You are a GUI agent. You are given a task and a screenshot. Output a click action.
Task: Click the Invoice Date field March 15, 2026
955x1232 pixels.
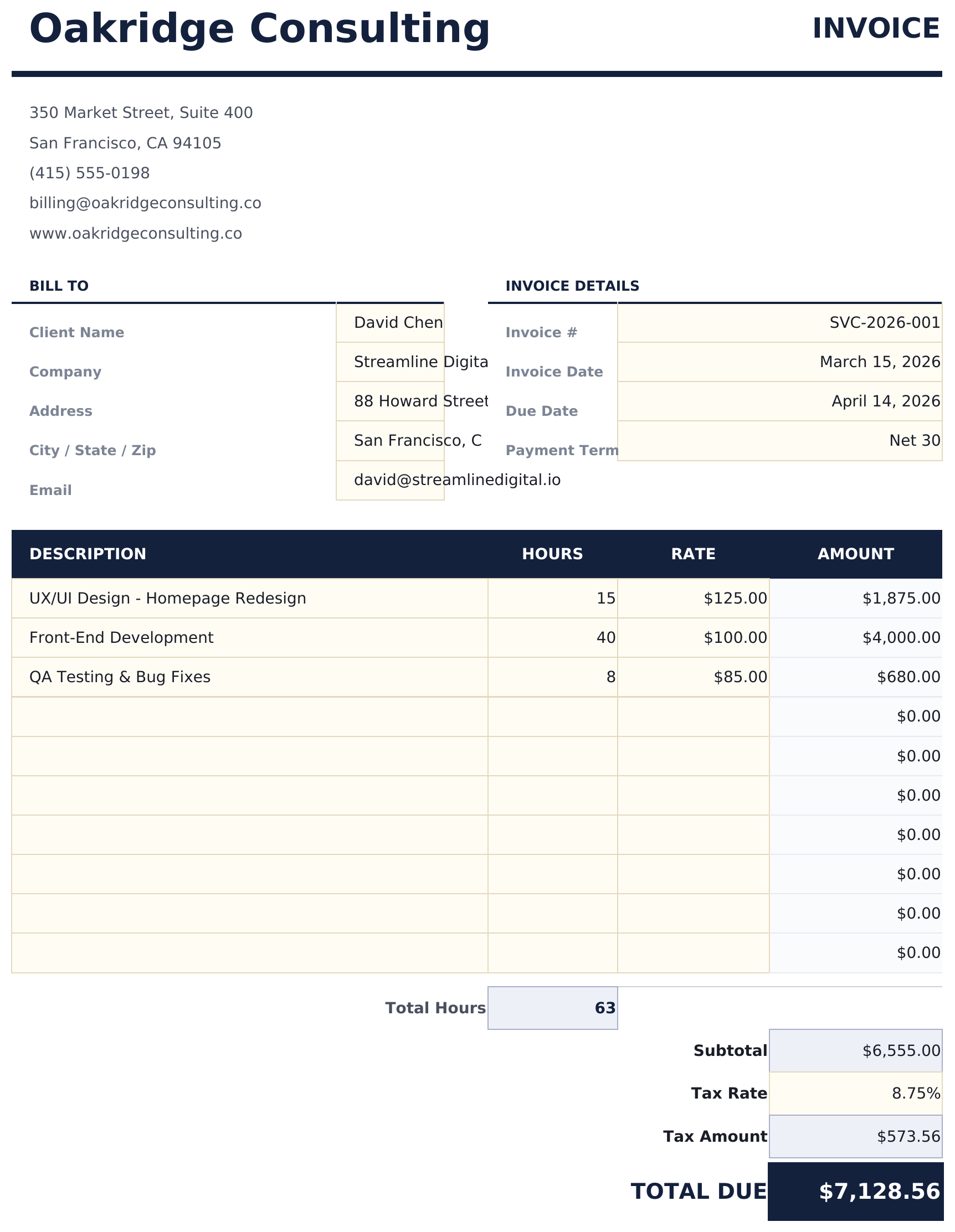point(779,362)
